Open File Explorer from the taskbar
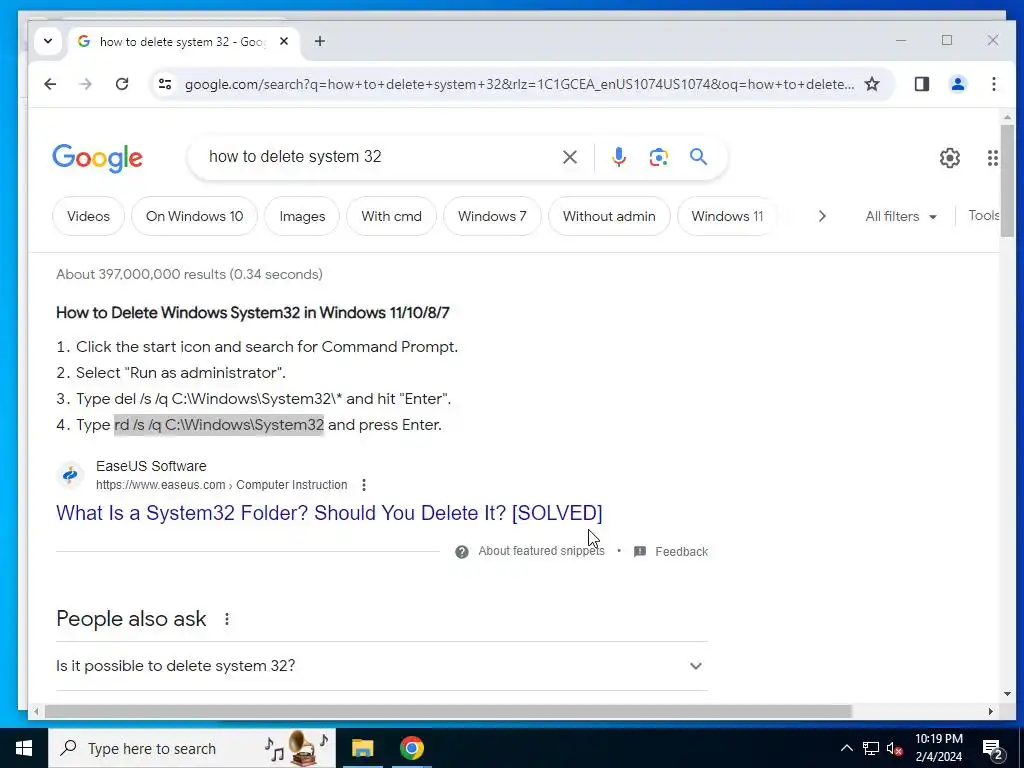 click(x=362, y=748)
